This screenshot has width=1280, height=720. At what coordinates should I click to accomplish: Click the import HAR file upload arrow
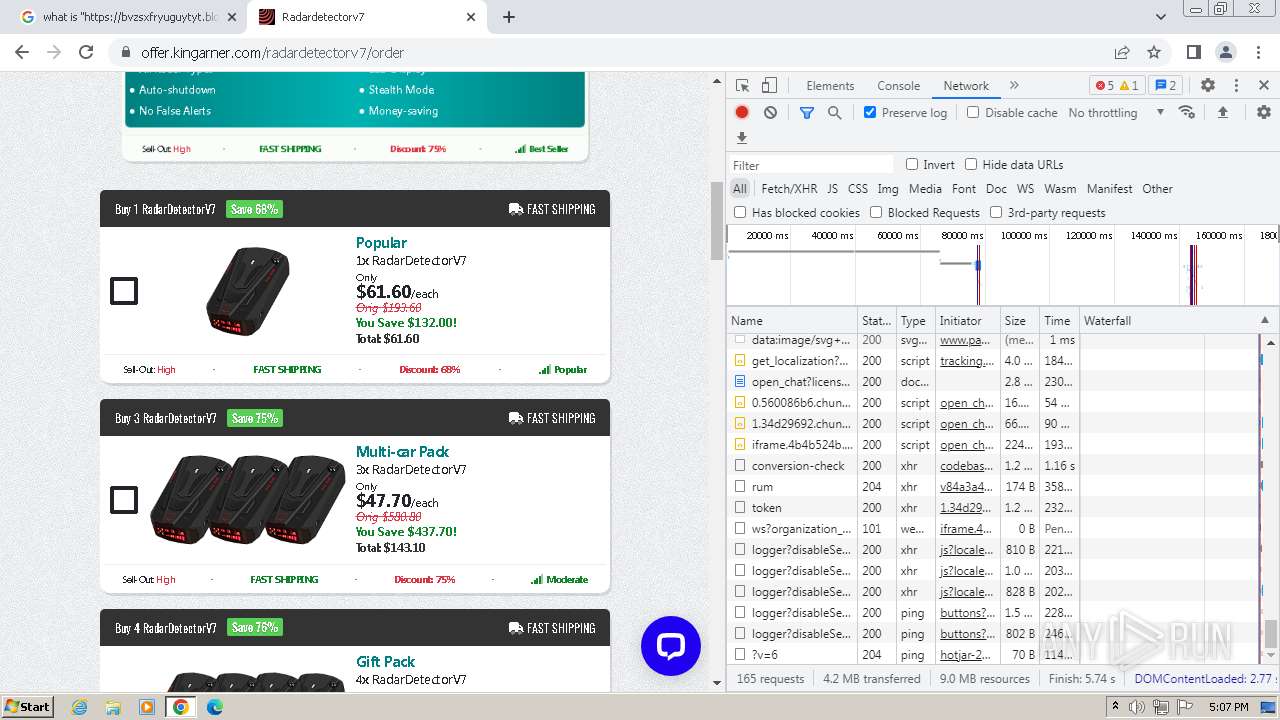point(1222,113)
